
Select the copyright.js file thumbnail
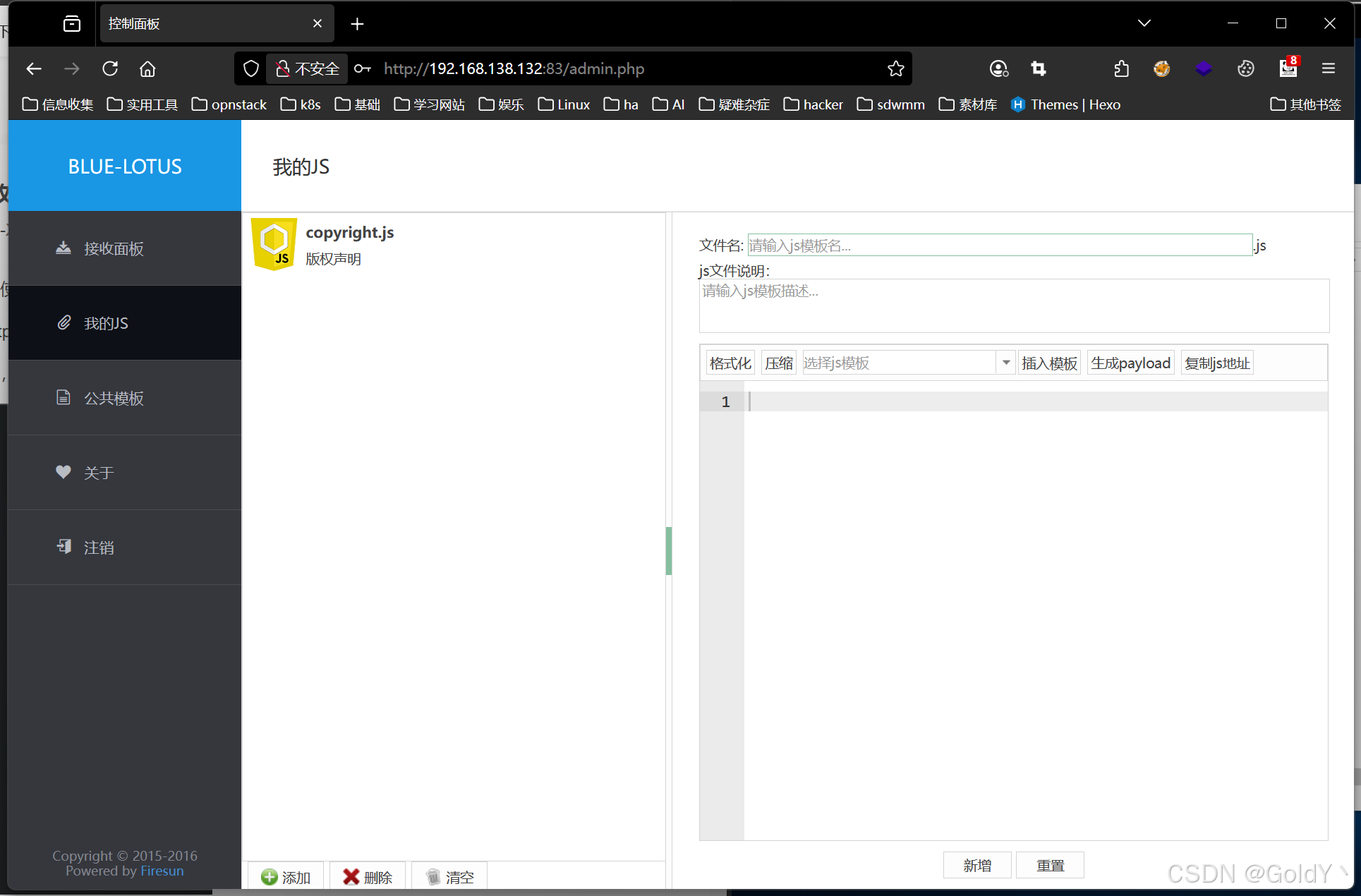tap(274, 244)
